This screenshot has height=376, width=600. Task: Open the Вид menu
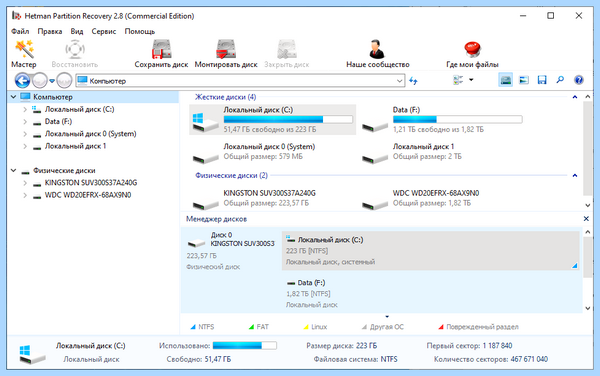[77, 31]
